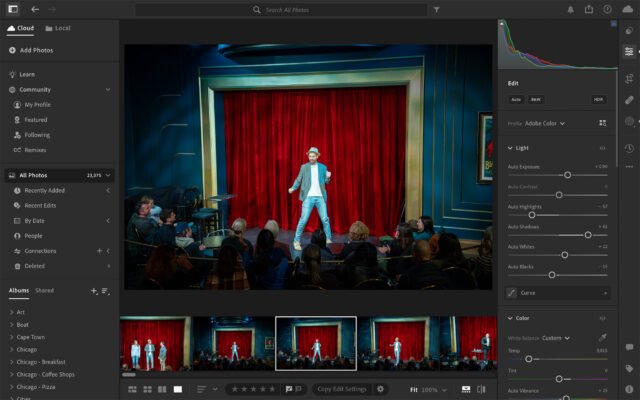The height and width of the screenshot is (400, 640).
Task: Click the Fit zoom button
Action: (x=413, y=390)
